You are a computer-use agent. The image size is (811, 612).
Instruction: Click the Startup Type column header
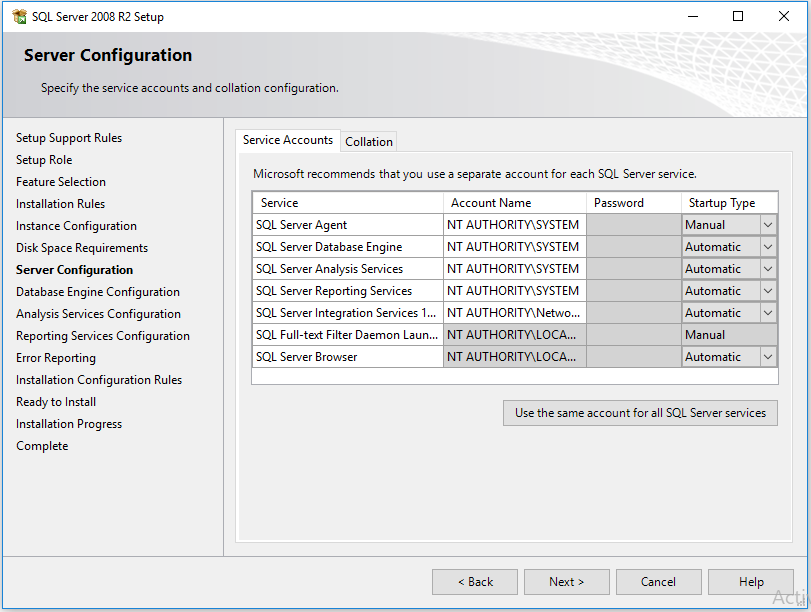tap(729, 203)
